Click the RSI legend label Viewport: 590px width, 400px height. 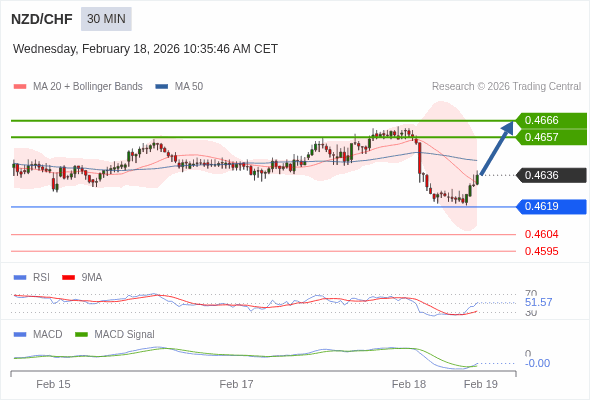click(x=41, y=278)
